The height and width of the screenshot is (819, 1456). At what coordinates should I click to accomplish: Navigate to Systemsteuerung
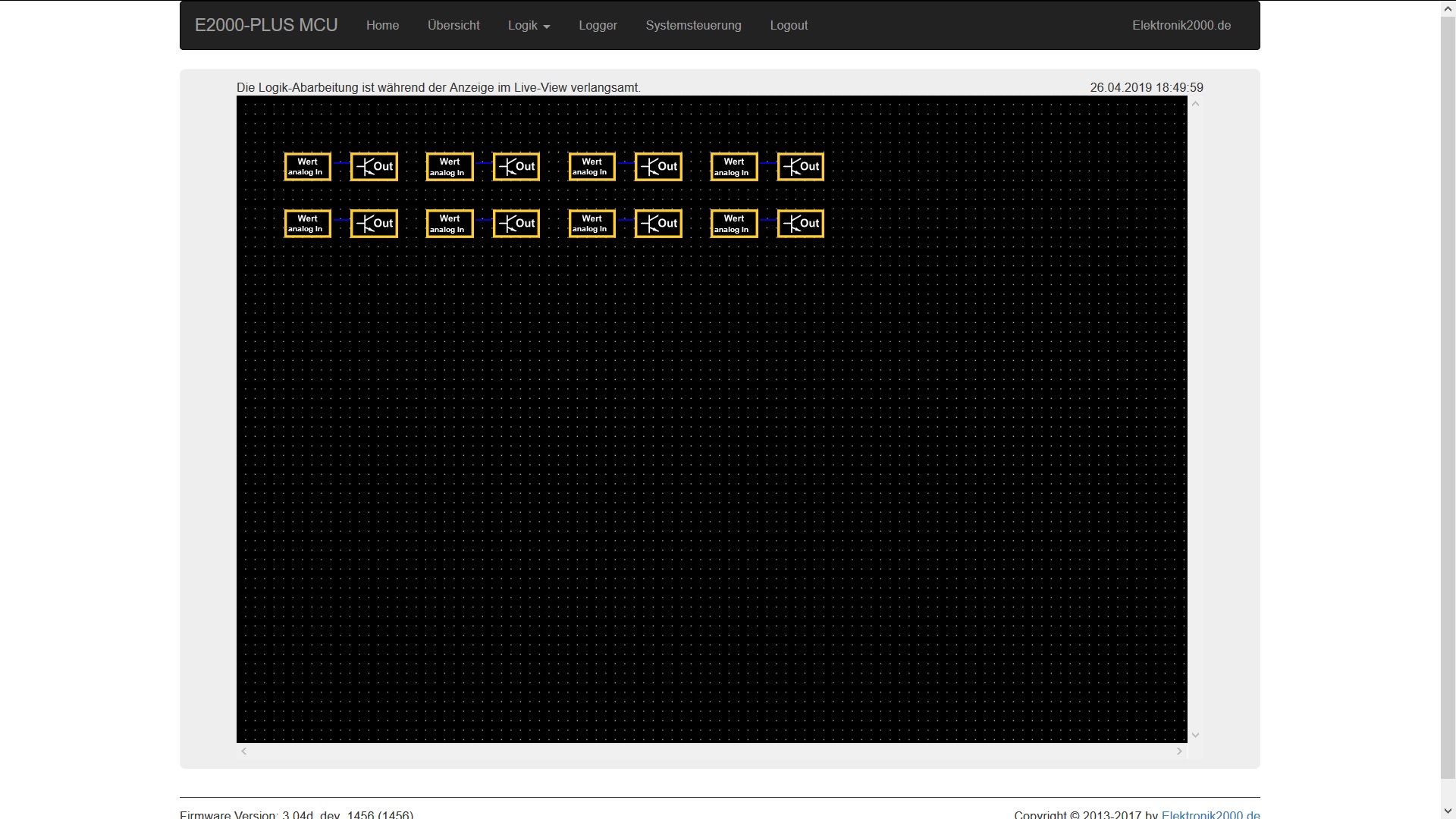tap(693, 25)
